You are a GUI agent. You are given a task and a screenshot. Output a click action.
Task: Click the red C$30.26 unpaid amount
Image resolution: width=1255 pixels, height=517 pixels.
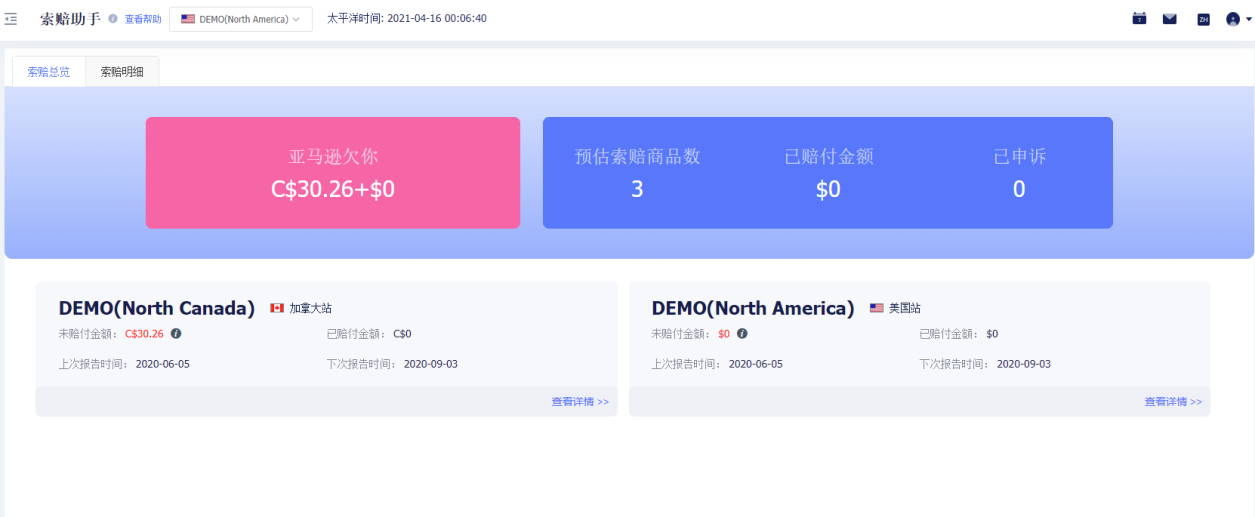tap(144, 334)
